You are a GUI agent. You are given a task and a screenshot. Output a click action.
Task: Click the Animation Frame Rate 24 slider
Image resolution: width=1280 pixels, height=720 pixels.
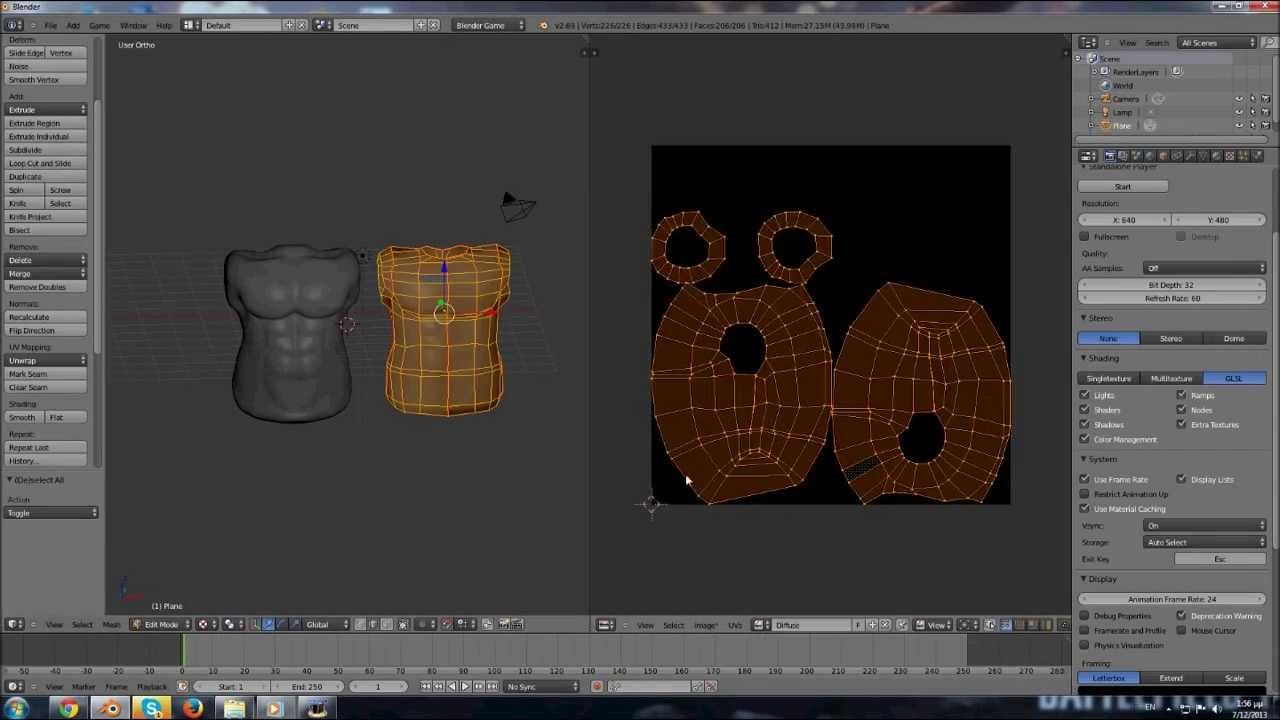pos(1170,598)
